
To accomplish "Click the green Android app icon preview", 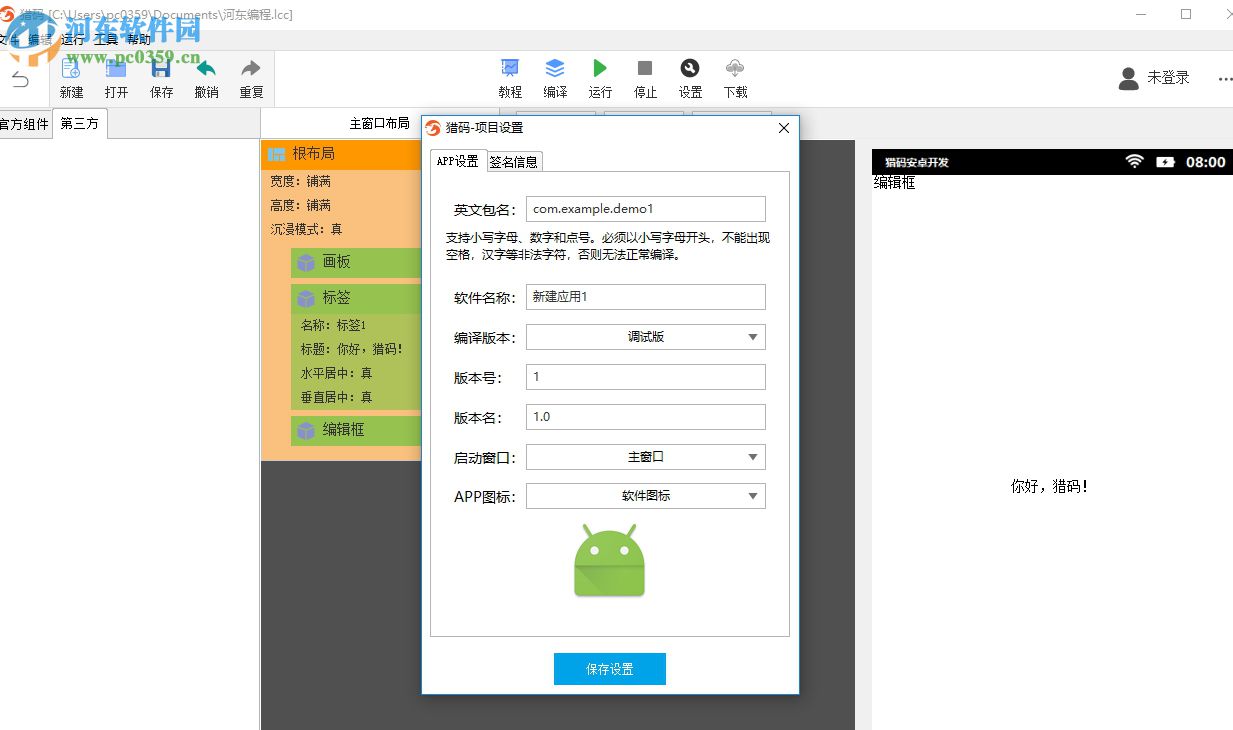I will click(609, 561).
